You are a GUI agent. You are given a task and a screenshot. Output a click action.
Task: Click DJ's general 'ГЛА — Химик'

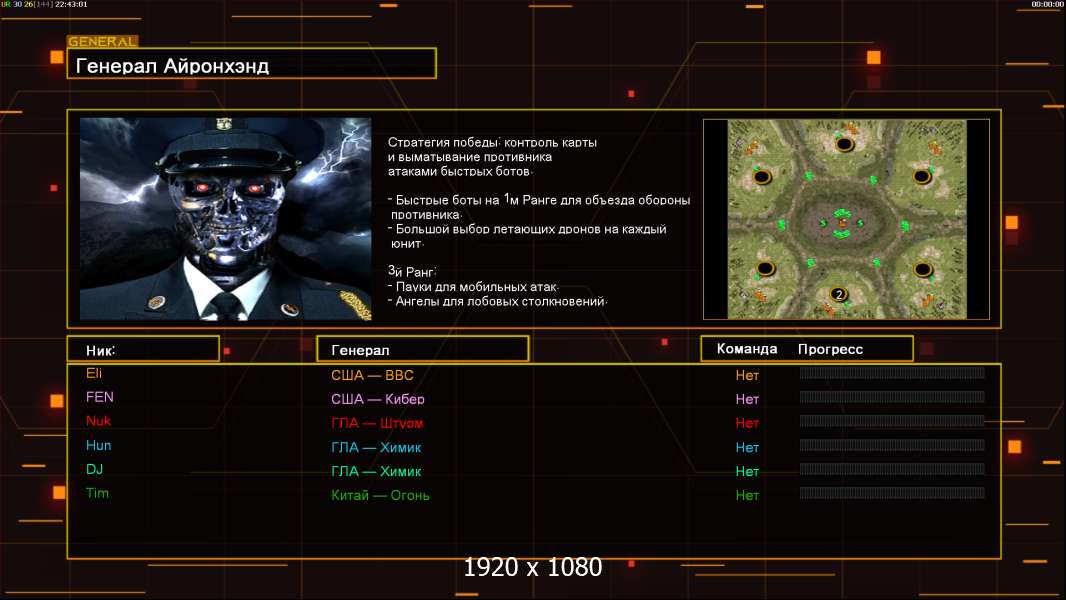coord(376,471)
